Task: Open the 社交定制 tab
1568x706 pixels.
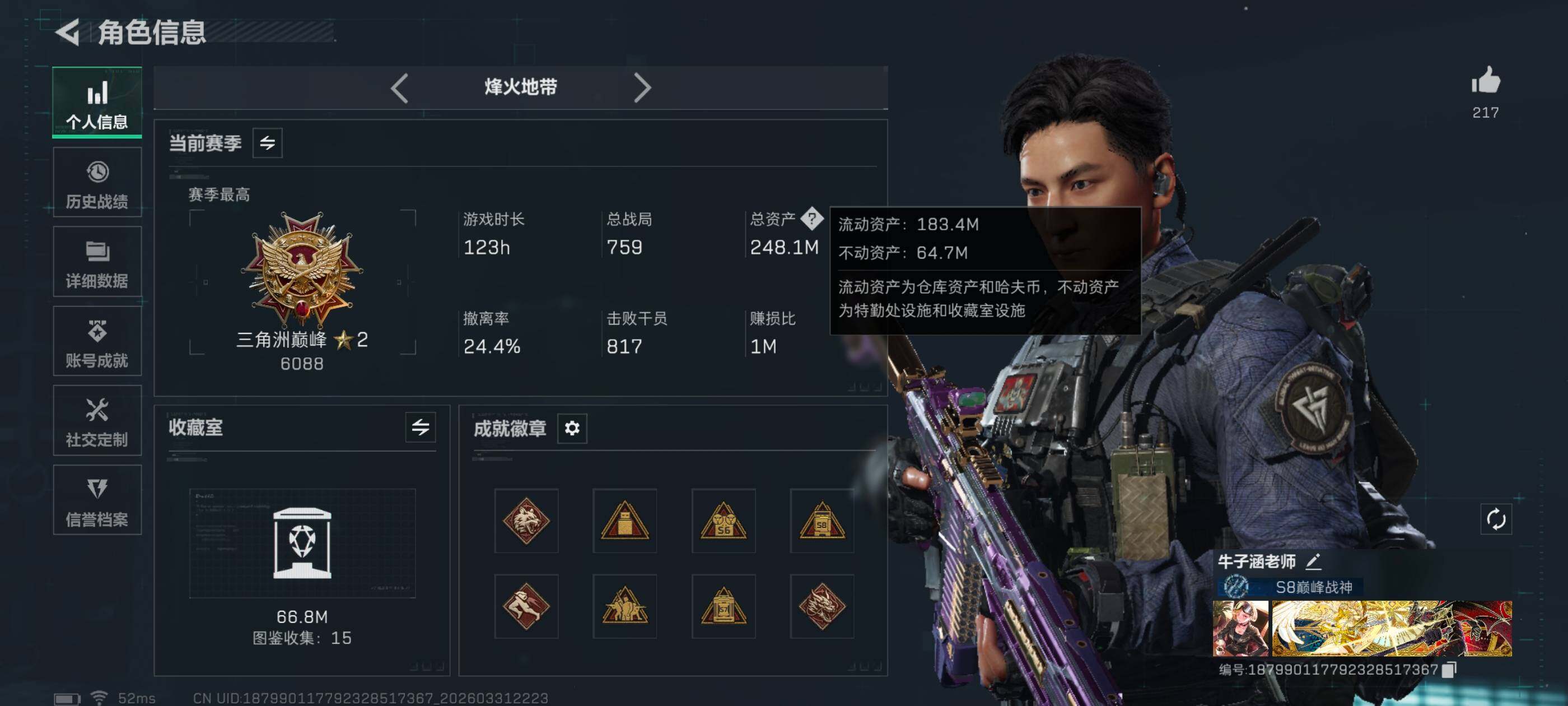Action: point(97,420)
